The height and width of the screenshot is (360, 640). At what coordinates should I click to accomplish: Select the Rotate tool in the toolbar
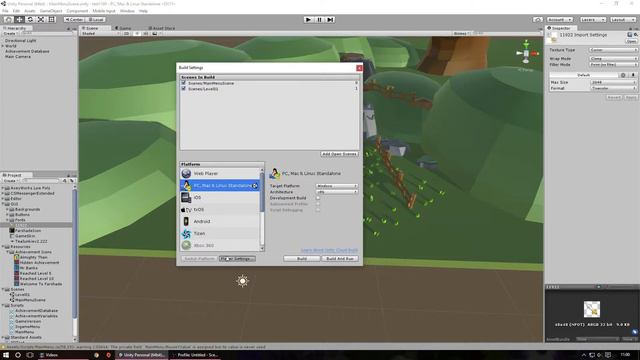point(30,19)
